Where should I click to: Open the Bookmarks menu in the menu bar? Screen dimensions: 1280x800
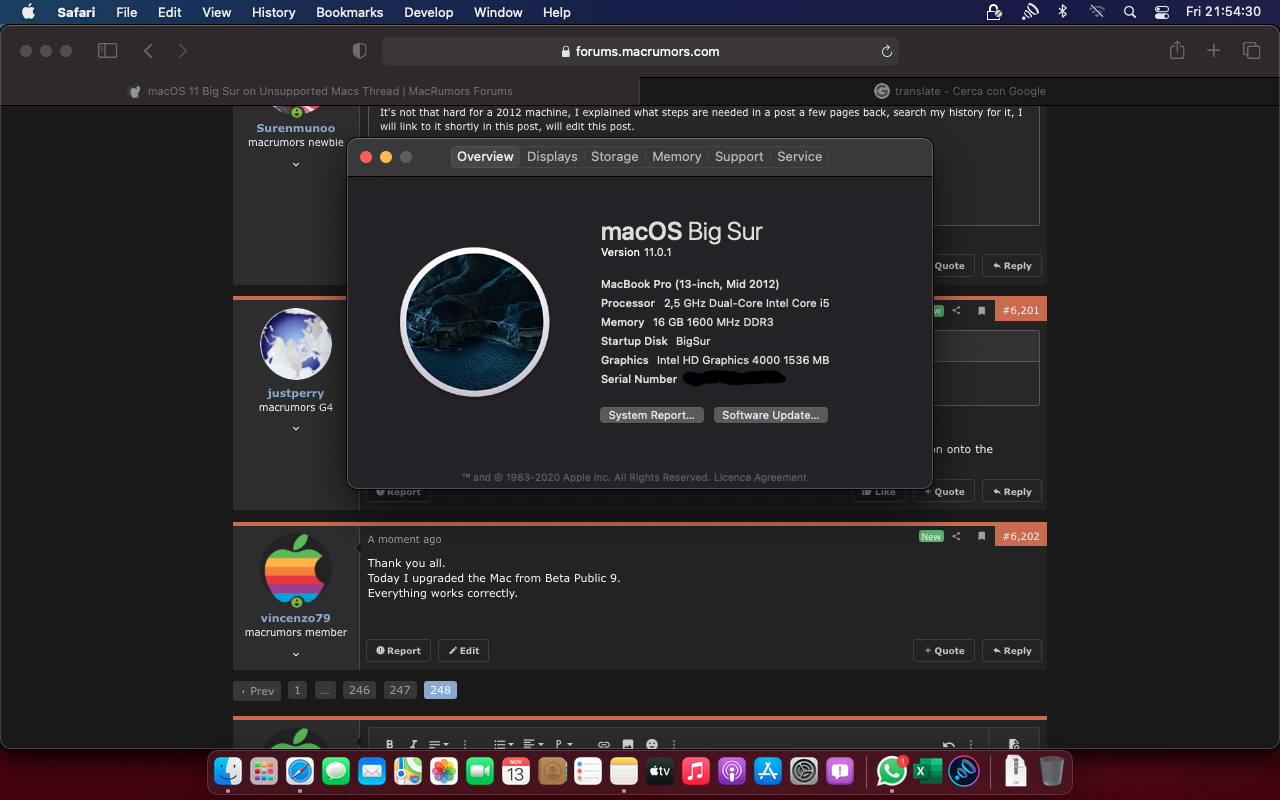coord(350,12)
